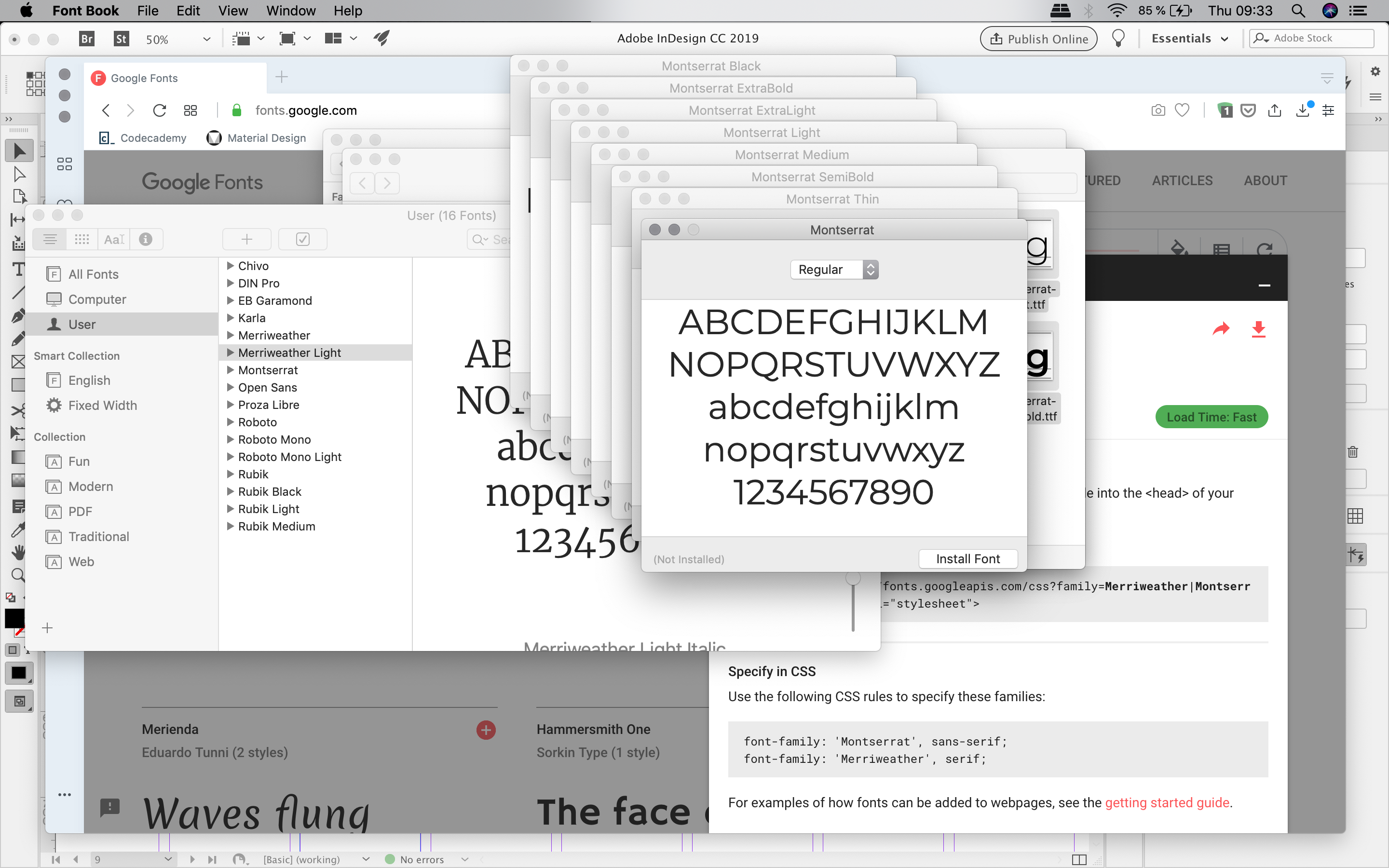This screenshot has width=1389, height=868.
Task: Toggle enable/disable font checkbox button
Action: point(302,239)
